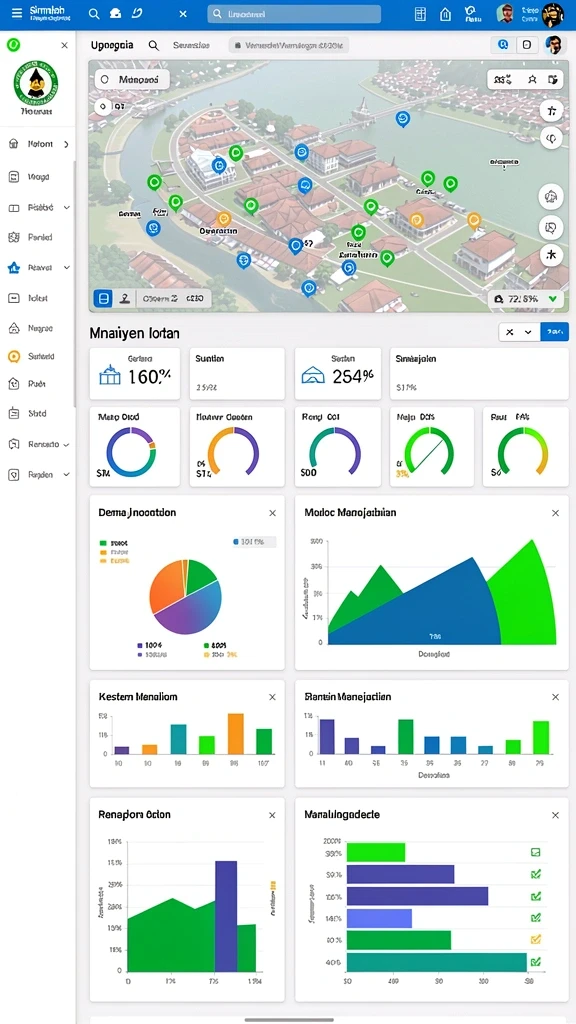Click the blue button right of dropdown
Image resolution: width=576 pixels, height=1024 pixels.
(554, 332)
